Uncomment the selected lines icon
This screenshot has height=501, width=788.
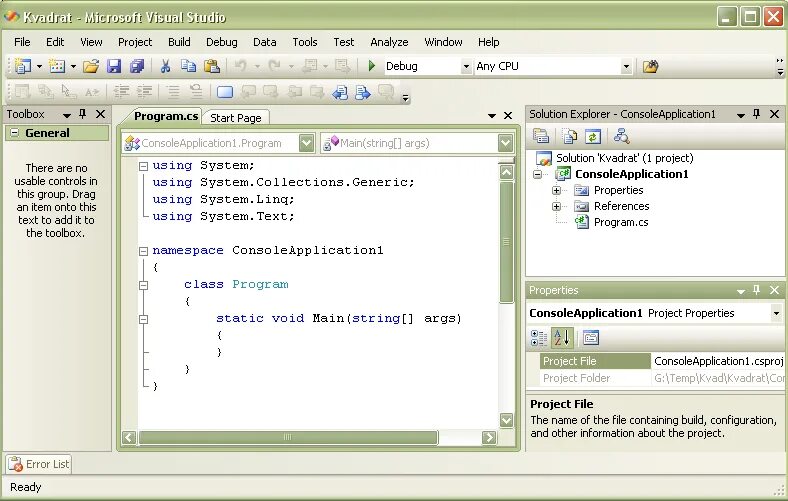click(x=196, y=91)
